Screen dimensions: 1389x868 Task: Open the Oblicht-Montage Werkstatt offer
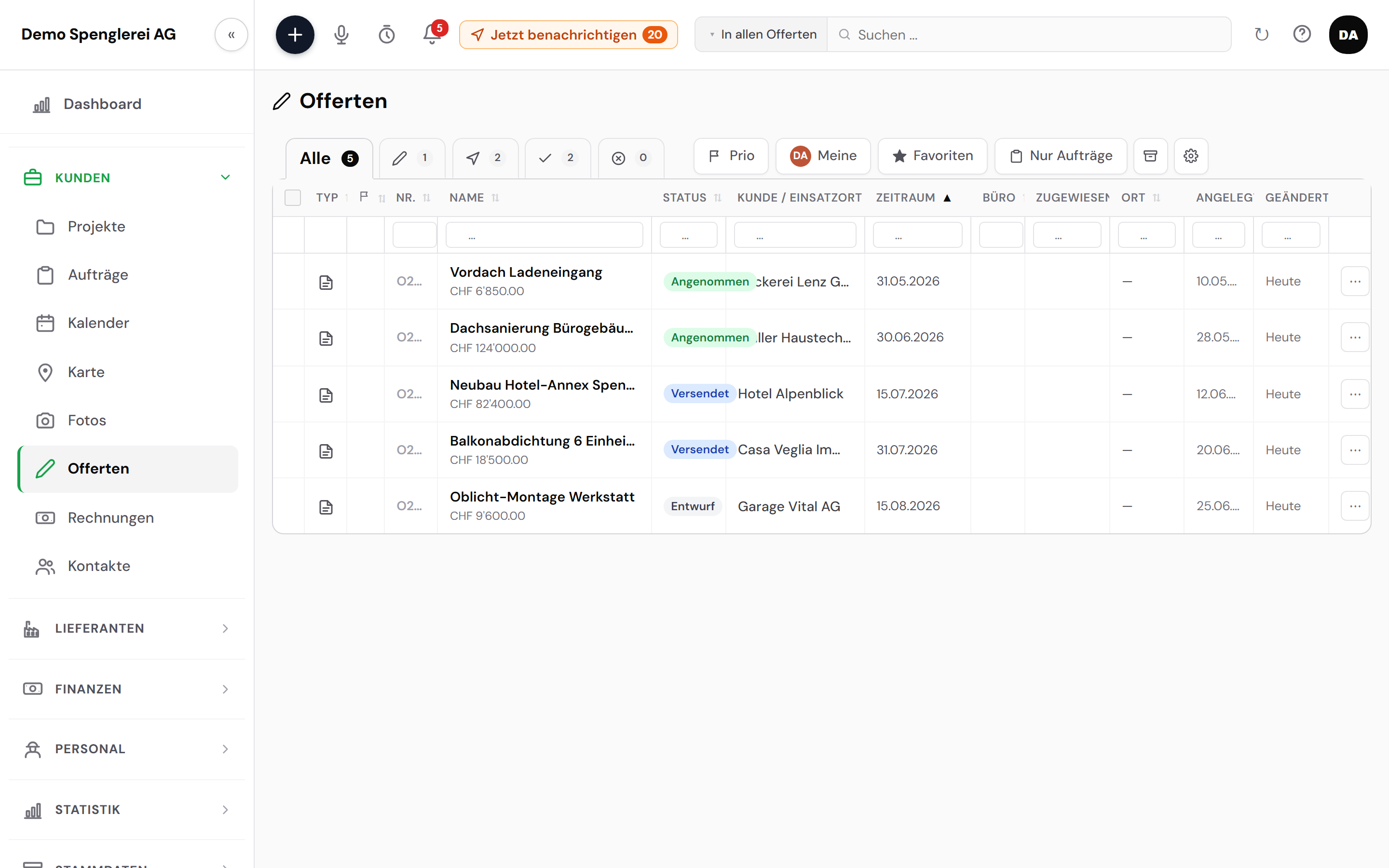542,497
